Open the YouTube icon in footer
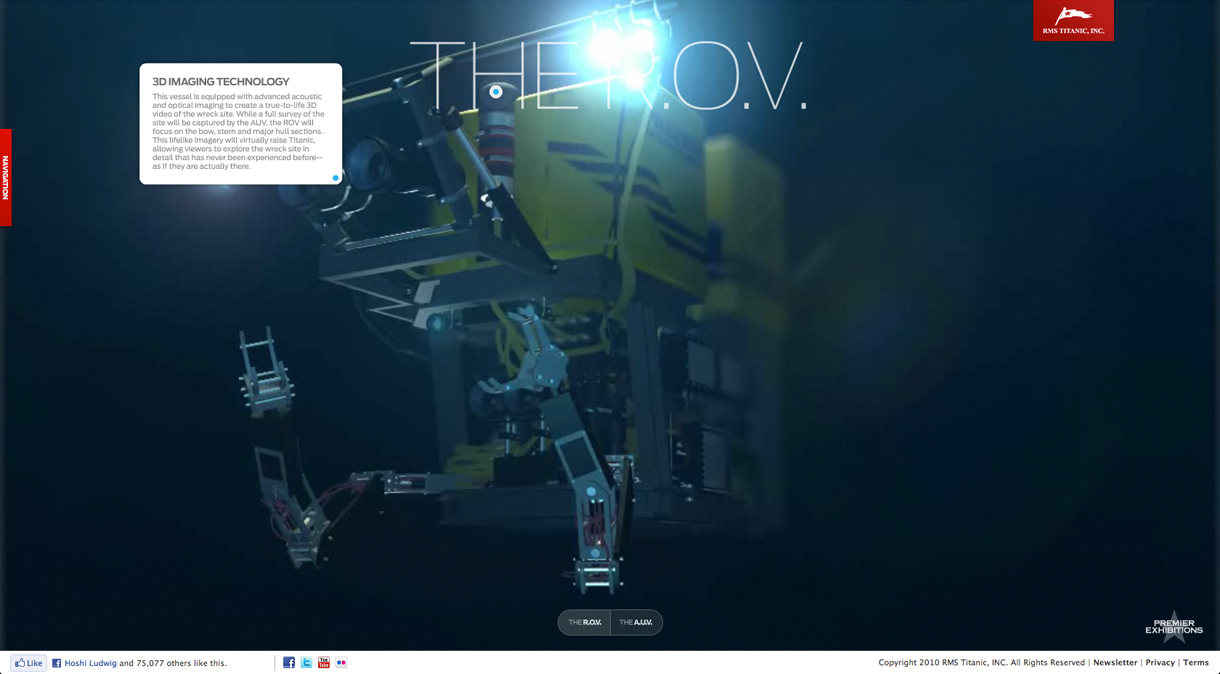1220x674 pixels. coord(323,662)
